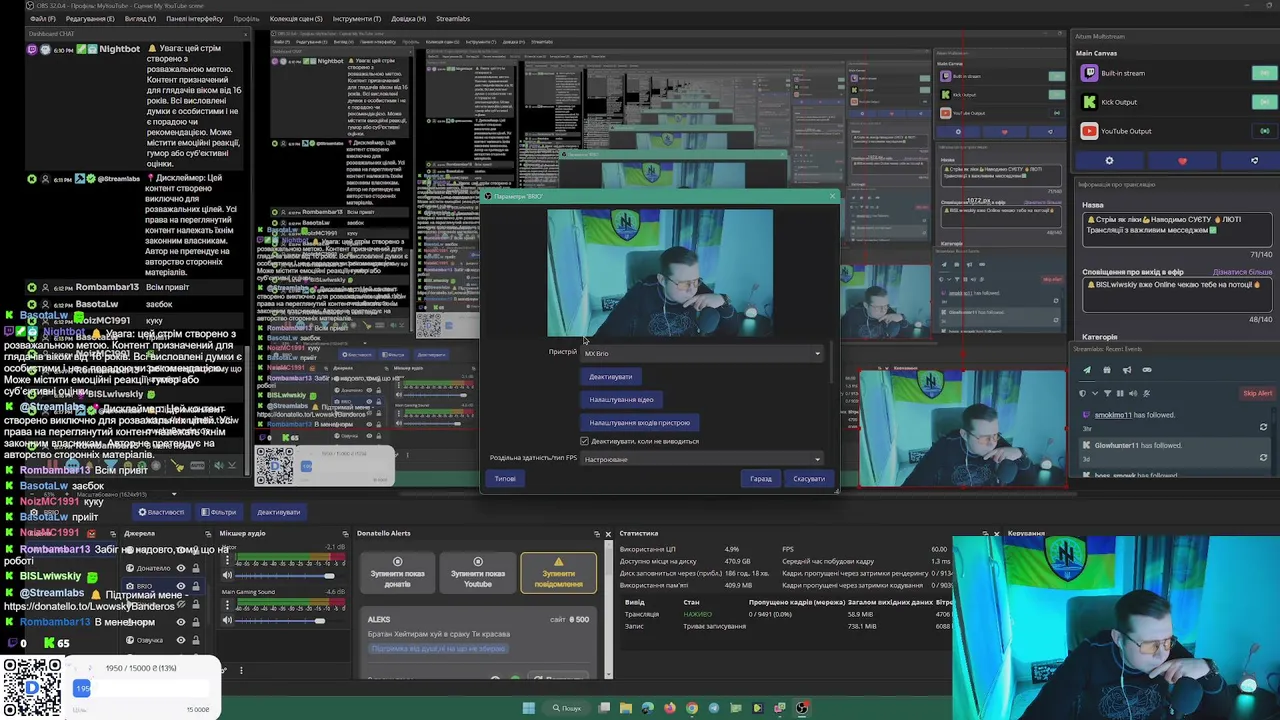
Task: Open Windows Start menu
Action: pos(528,708)
